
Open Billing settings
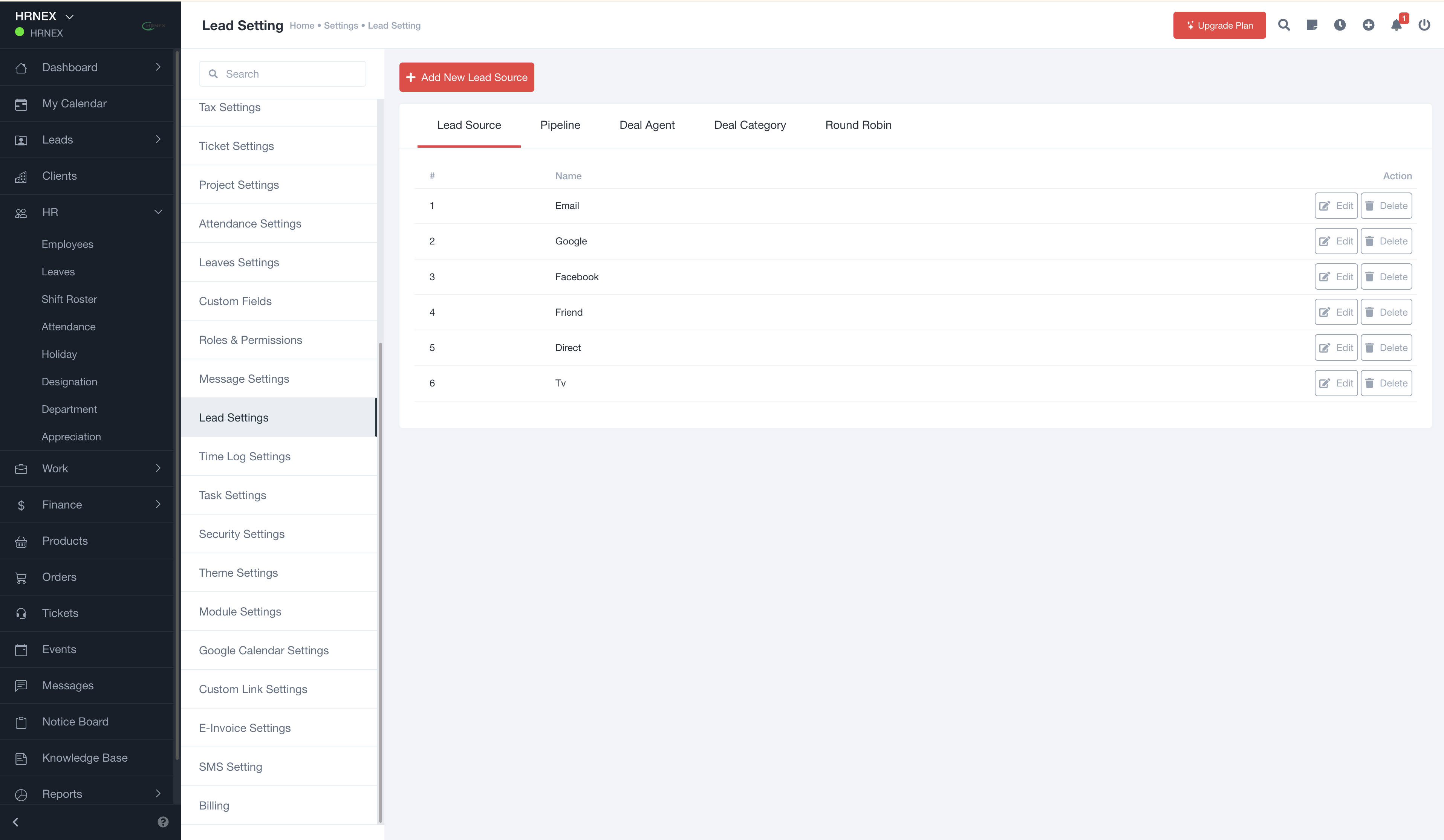(x=279, y=806)
